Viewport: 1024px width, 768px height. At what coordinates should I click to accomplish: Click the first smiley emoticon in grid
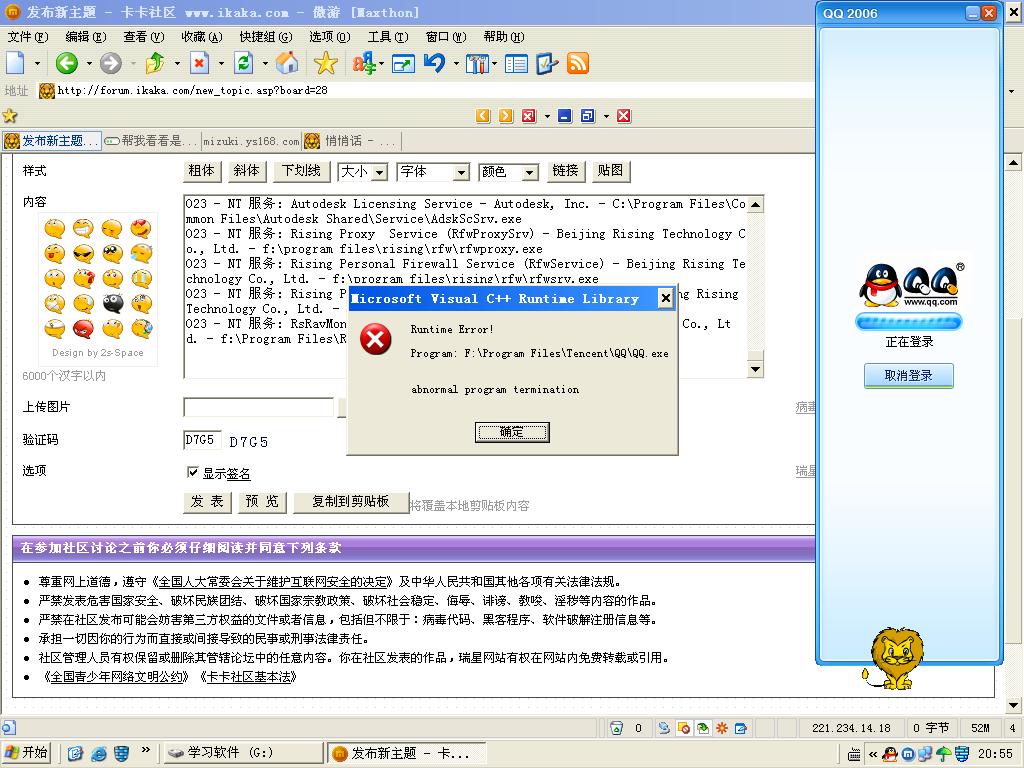[x=54, y=228]
